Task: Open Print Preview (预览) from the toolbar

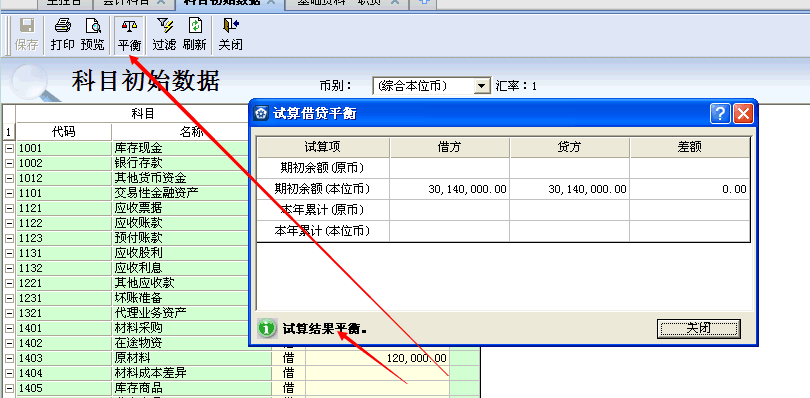Action: [x=93, y=35]
